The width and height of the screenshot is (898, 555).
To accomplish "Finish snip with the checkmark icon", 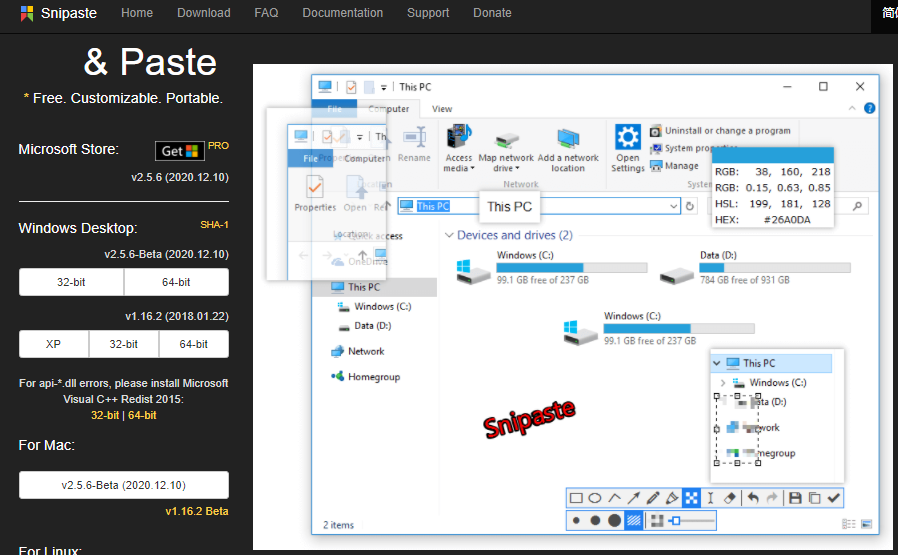I will pos(834,498).
